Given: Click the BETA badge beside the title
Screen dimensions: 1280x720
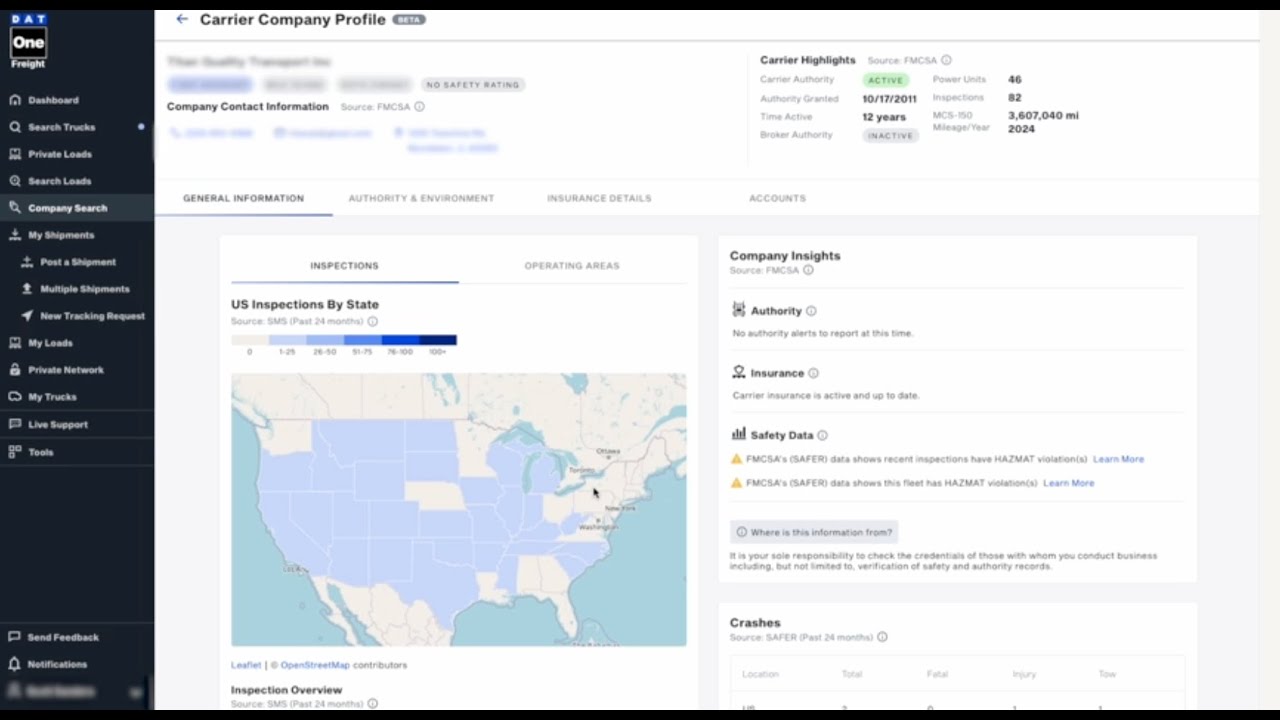Looking at the screenshot, I should (409, 19).
